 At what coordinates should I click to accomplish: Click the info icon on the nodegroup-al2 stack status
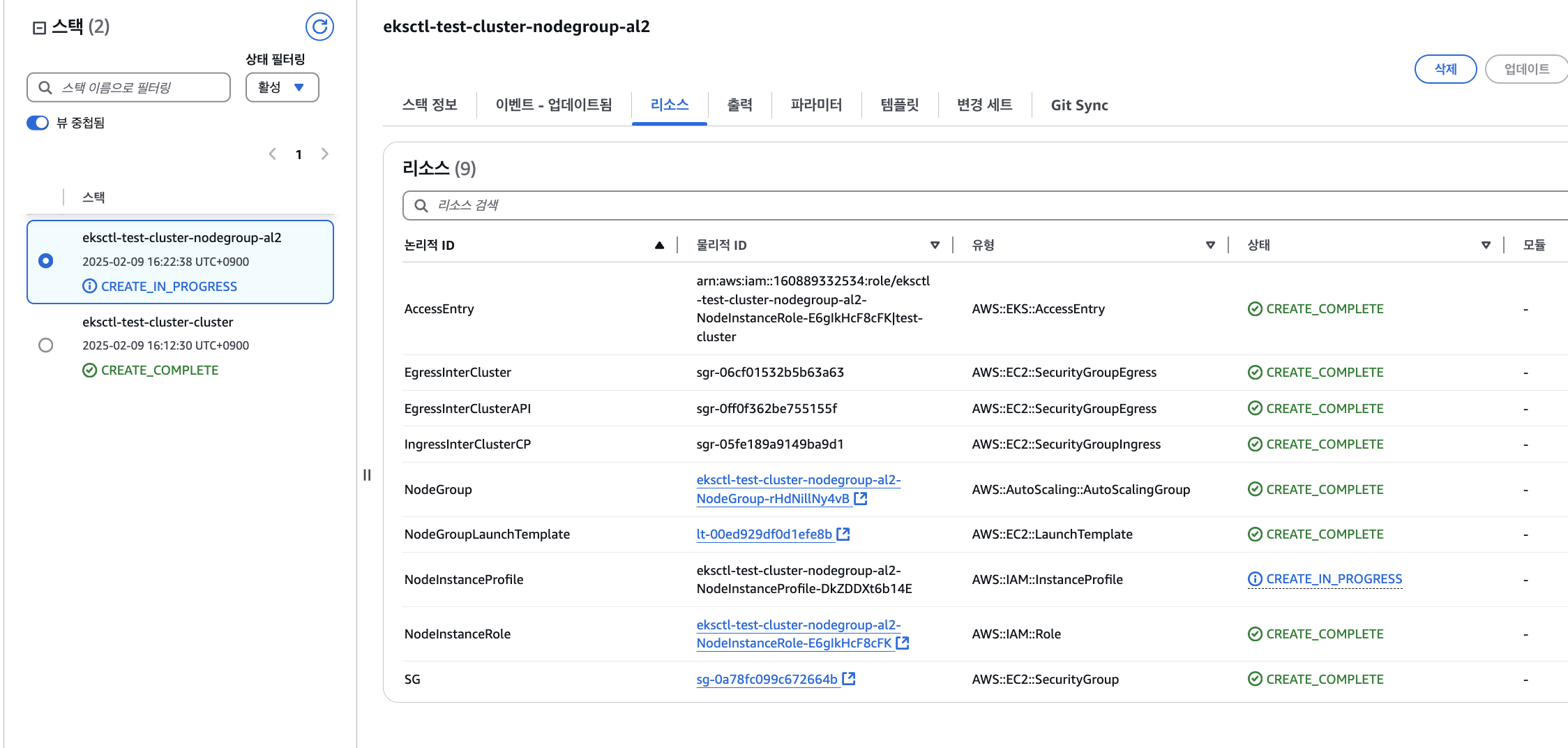point(89,286)
